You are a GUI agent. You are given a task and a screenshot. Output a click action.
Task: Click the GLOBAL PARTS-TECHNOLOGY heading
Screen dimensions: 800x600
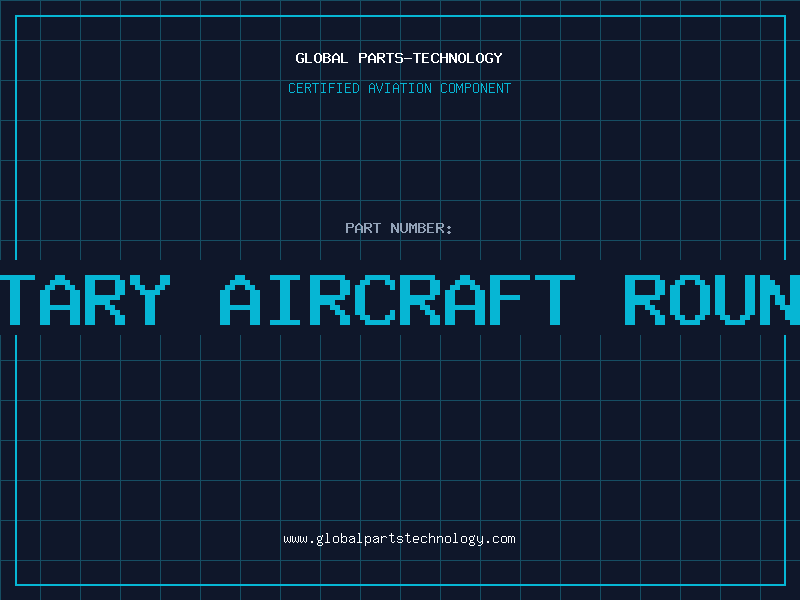(399, 58)
